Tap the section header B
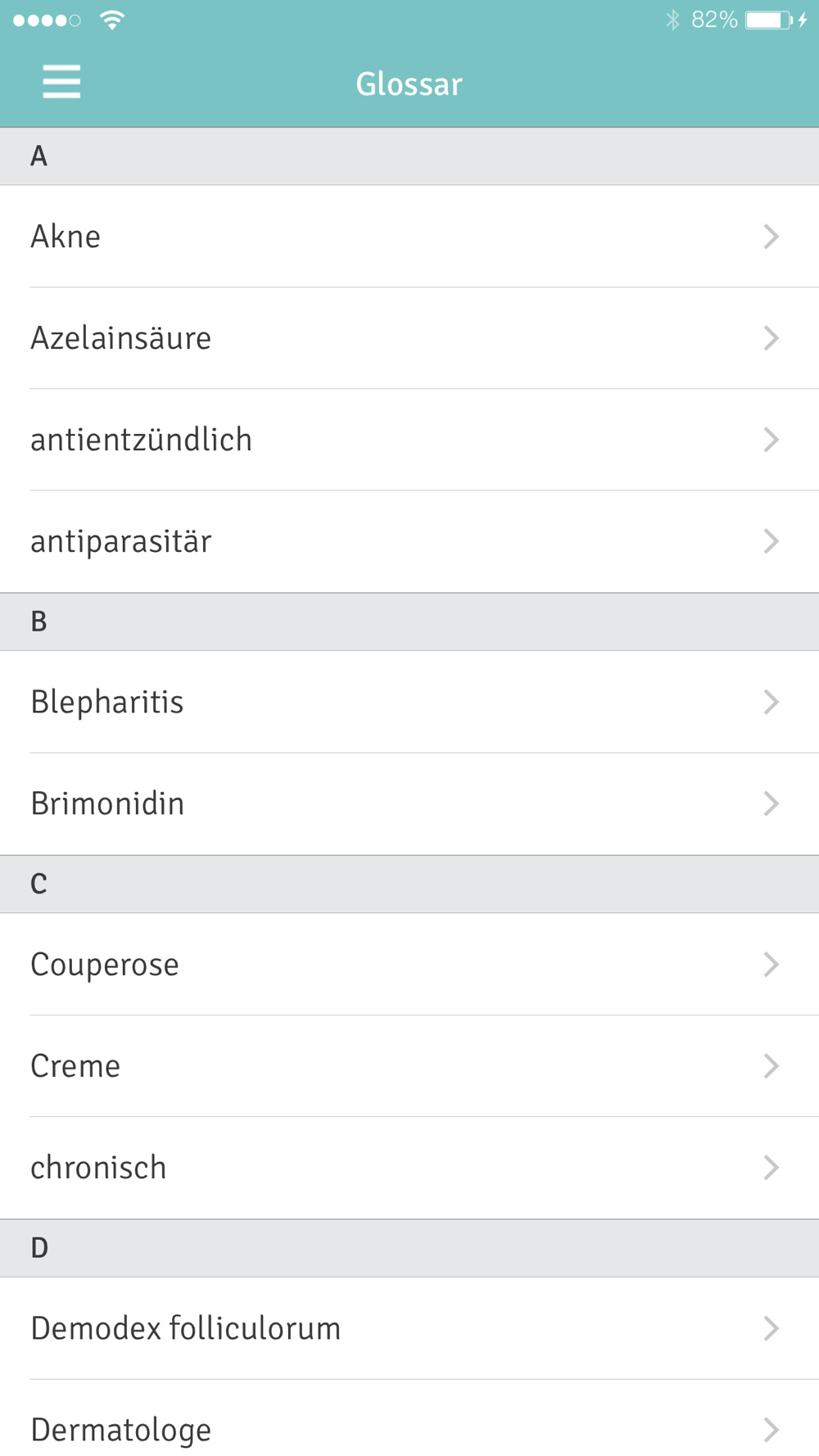819x1456 pixels. pos(409,622)
